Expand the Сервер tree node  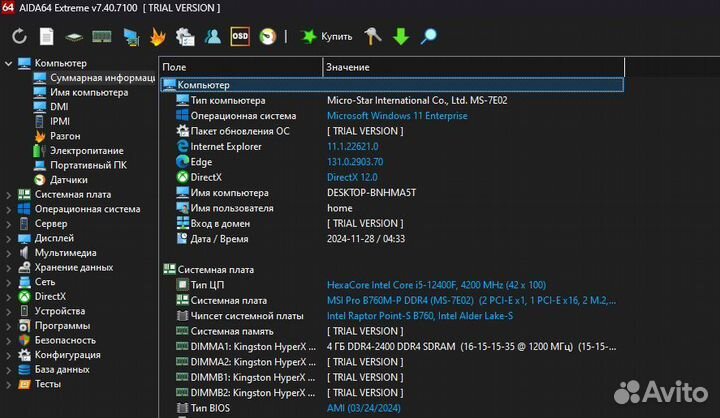click(x=8, y=224)
